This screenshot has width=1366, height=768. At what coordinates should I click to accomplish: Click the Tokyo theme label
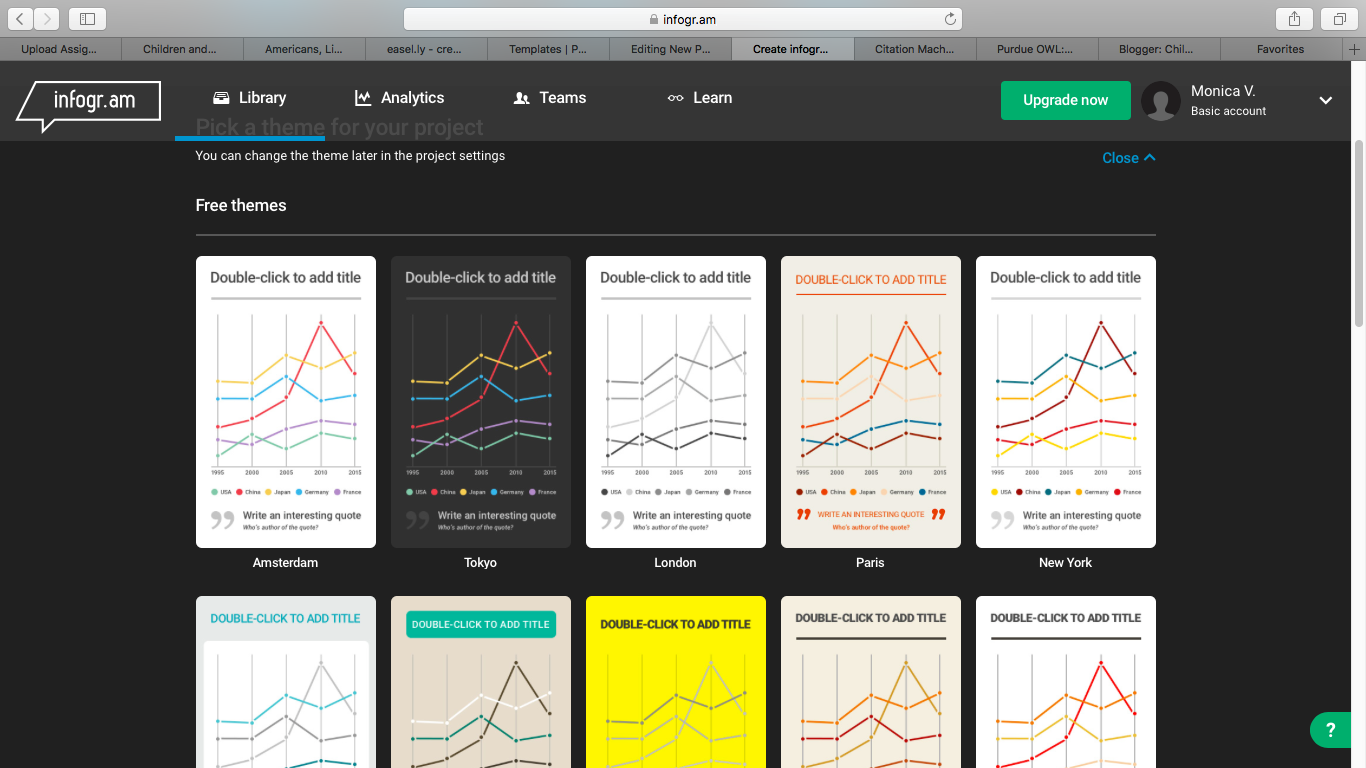pos(481,563)
